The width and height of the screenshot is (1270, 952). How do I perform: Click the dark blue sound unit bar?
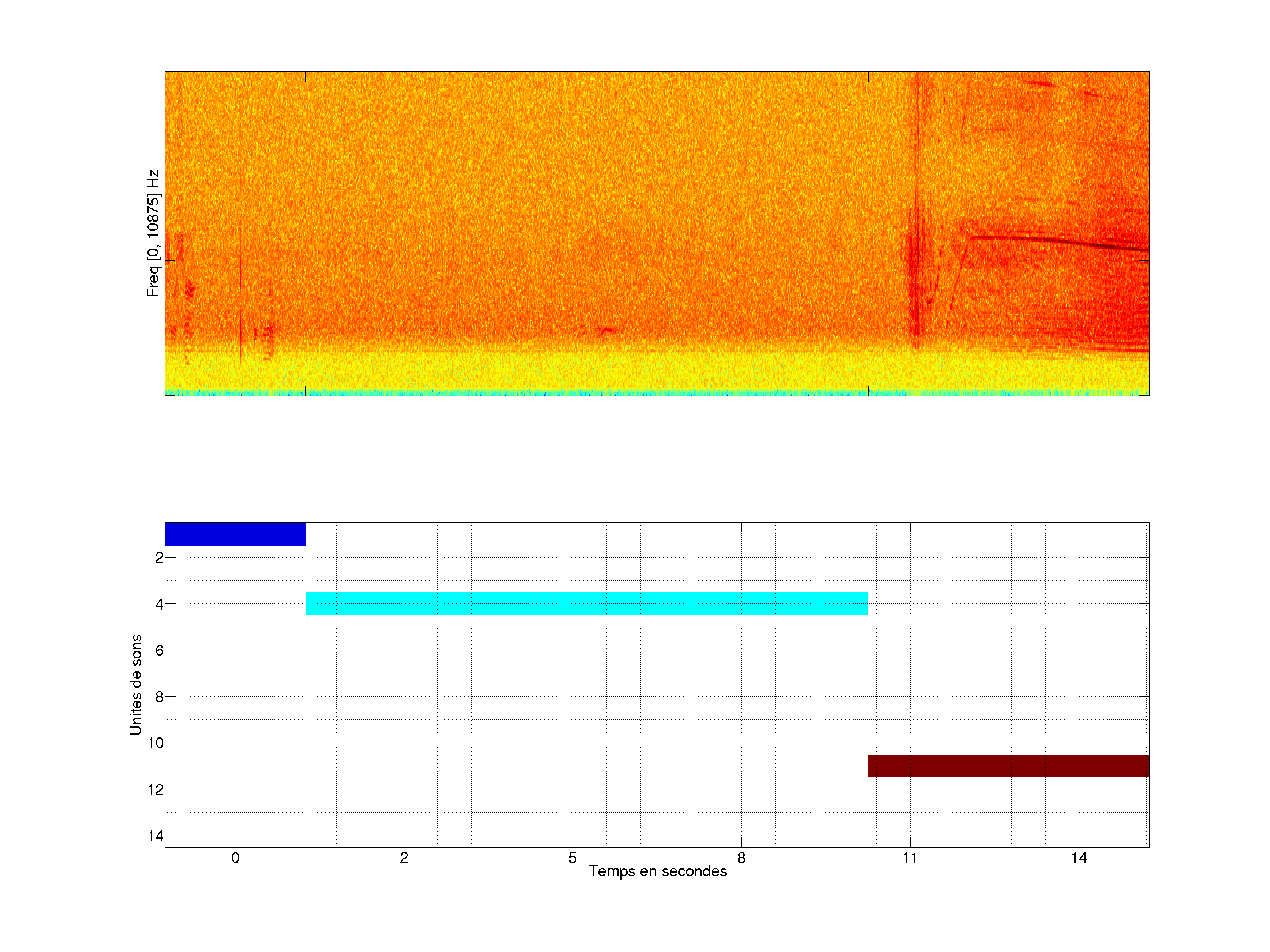click(x=235, y=534)
